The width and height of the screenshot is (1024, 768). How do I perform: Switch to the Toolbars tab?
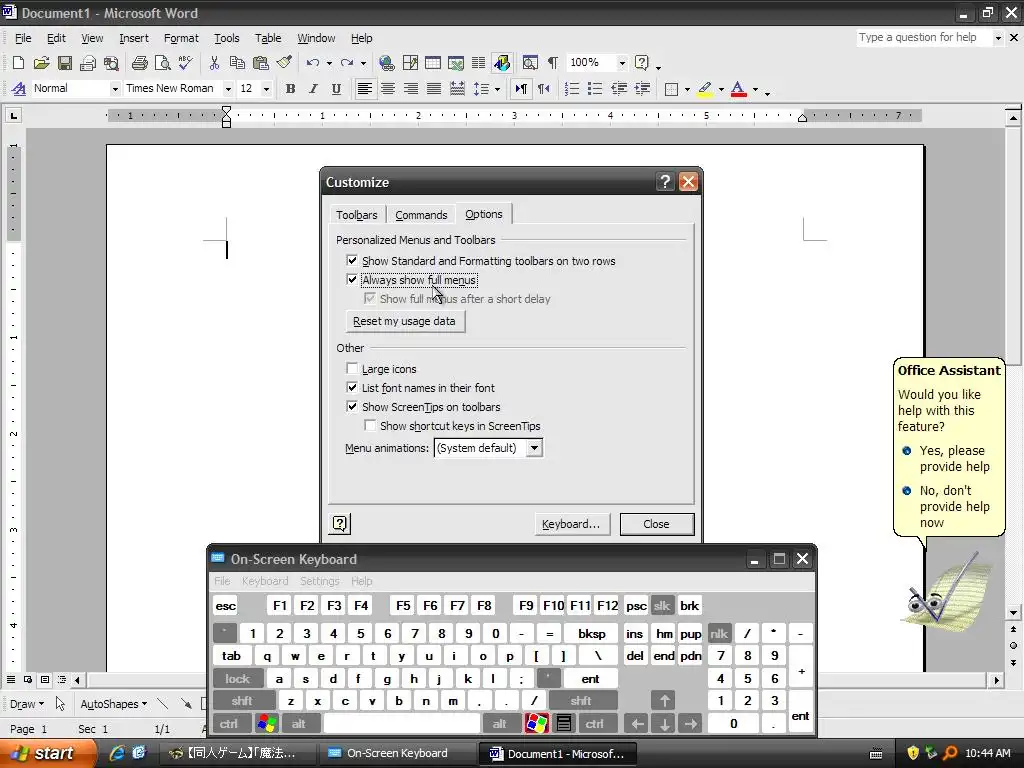pyautogui.click(x=357, y=215)
